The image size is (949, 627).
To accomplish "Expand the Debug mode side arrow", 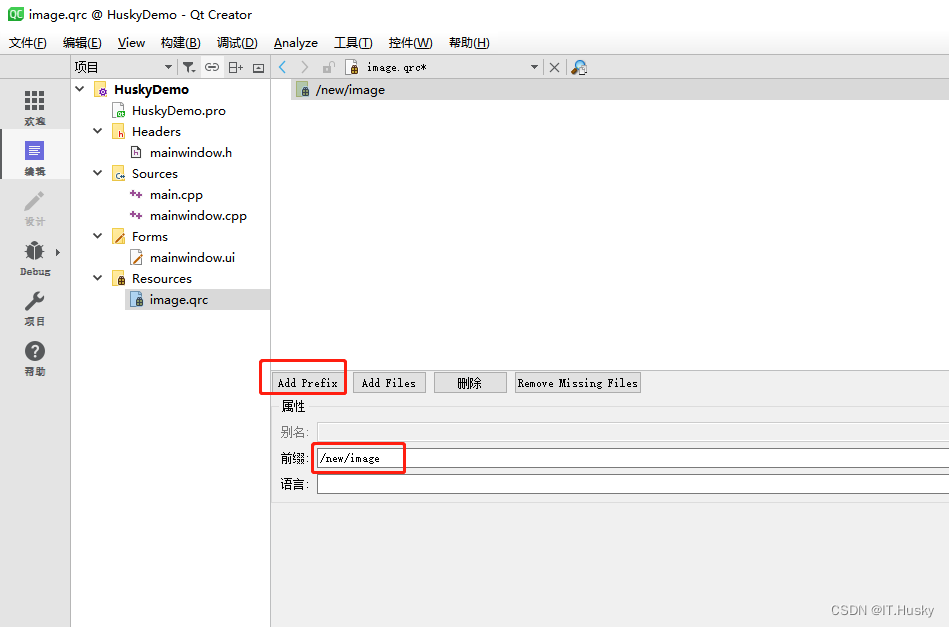I will [57, 252].
